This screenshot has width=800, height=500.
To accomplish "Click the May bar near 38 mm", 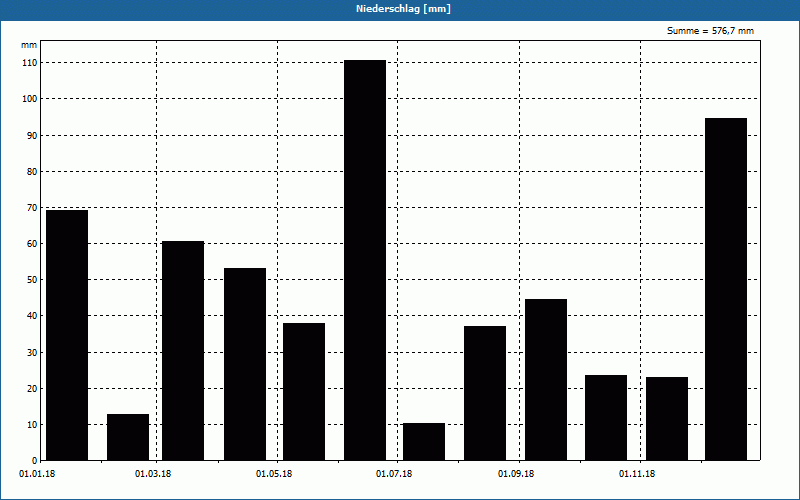I will 304,392.
